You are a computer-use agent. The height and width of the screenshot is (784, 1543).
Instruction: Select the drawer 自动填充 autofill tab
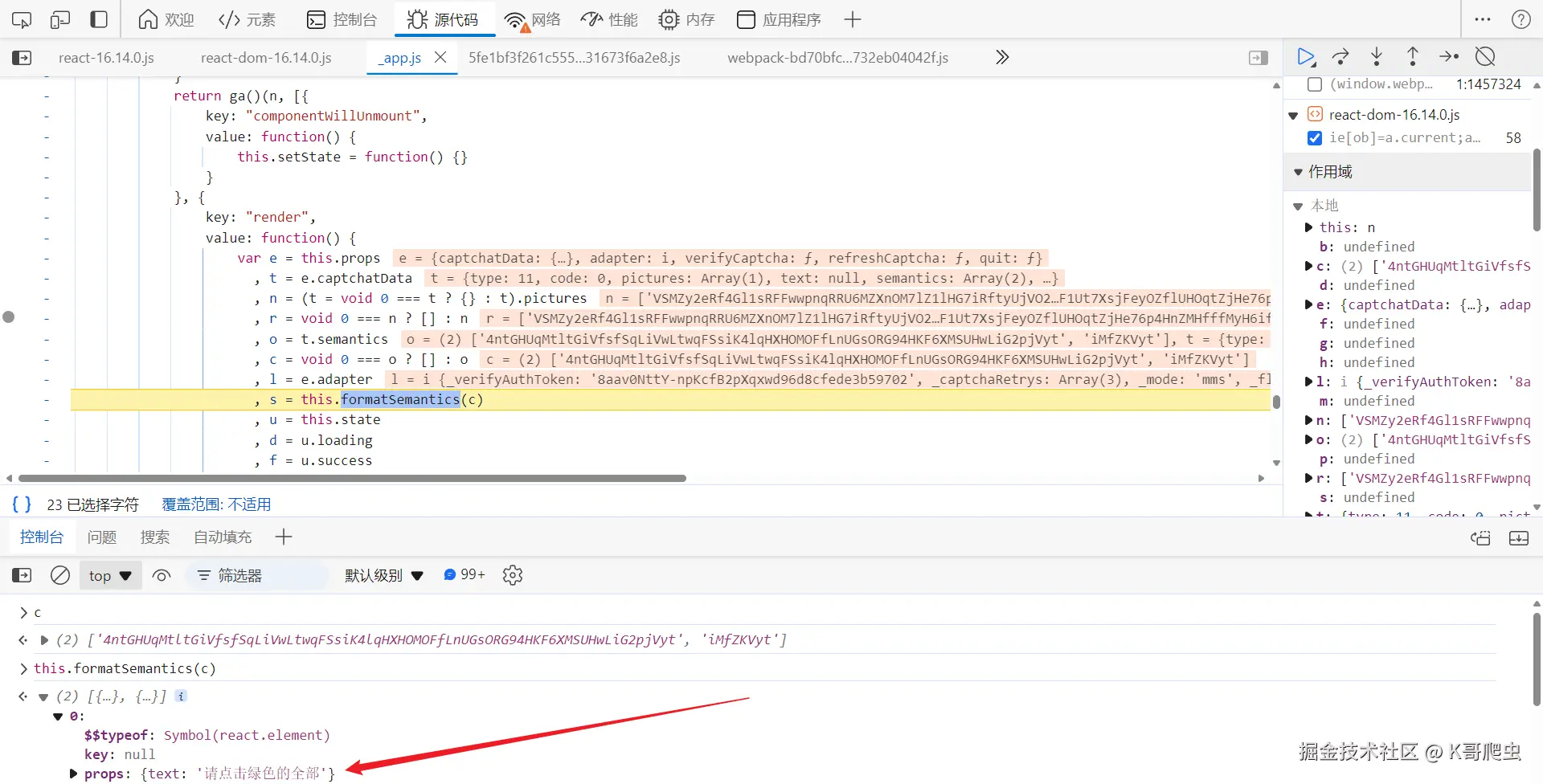click(223, 537)
